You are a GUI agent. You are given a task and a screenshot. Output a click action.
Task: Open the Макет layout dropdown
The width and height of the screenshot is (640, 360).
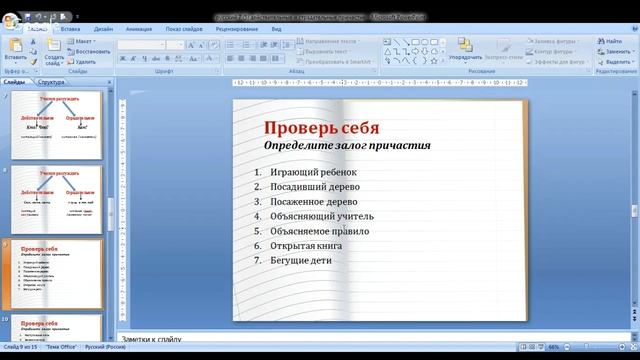81,41
